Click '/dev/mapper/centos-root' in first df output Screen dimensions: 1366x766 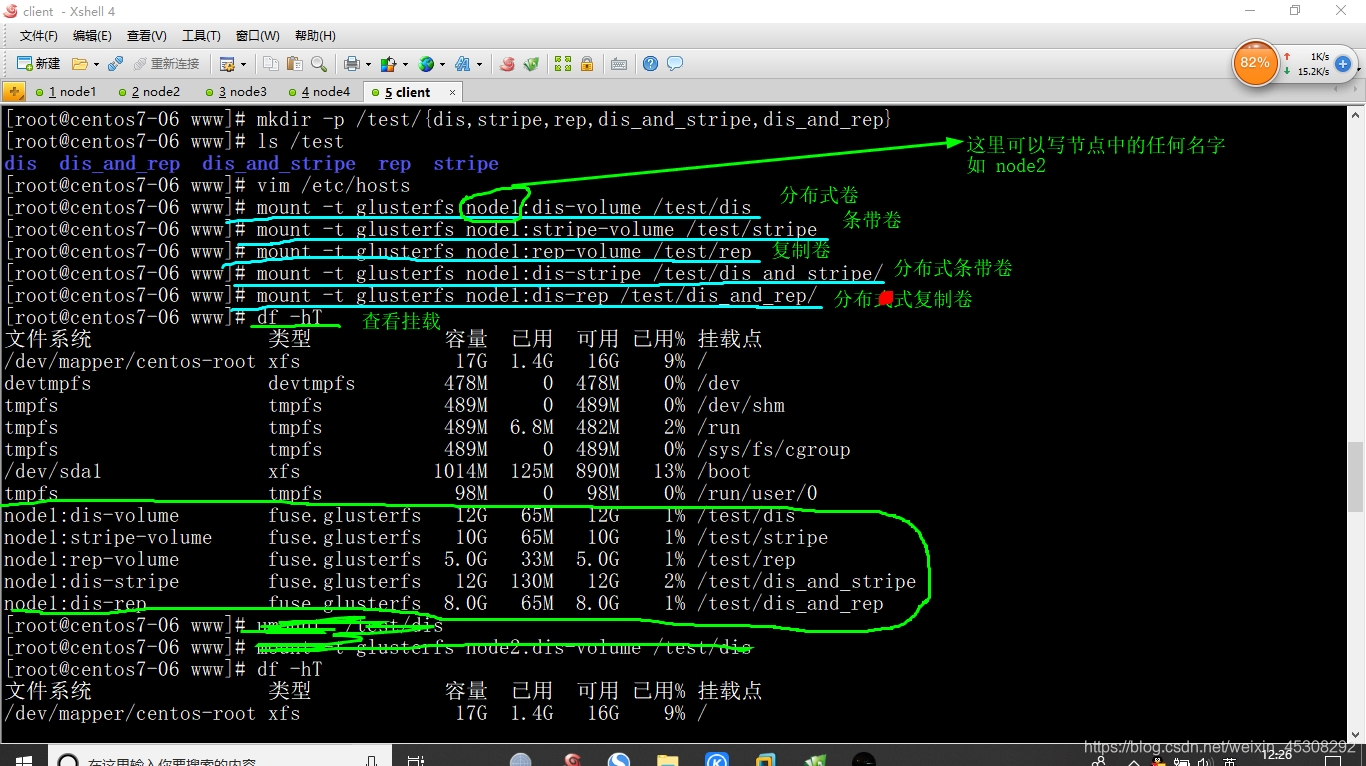coord(130,361)
